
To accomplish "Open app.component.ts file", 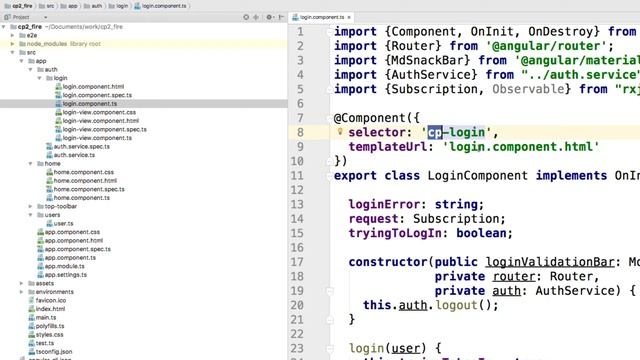I will (67, 258).
